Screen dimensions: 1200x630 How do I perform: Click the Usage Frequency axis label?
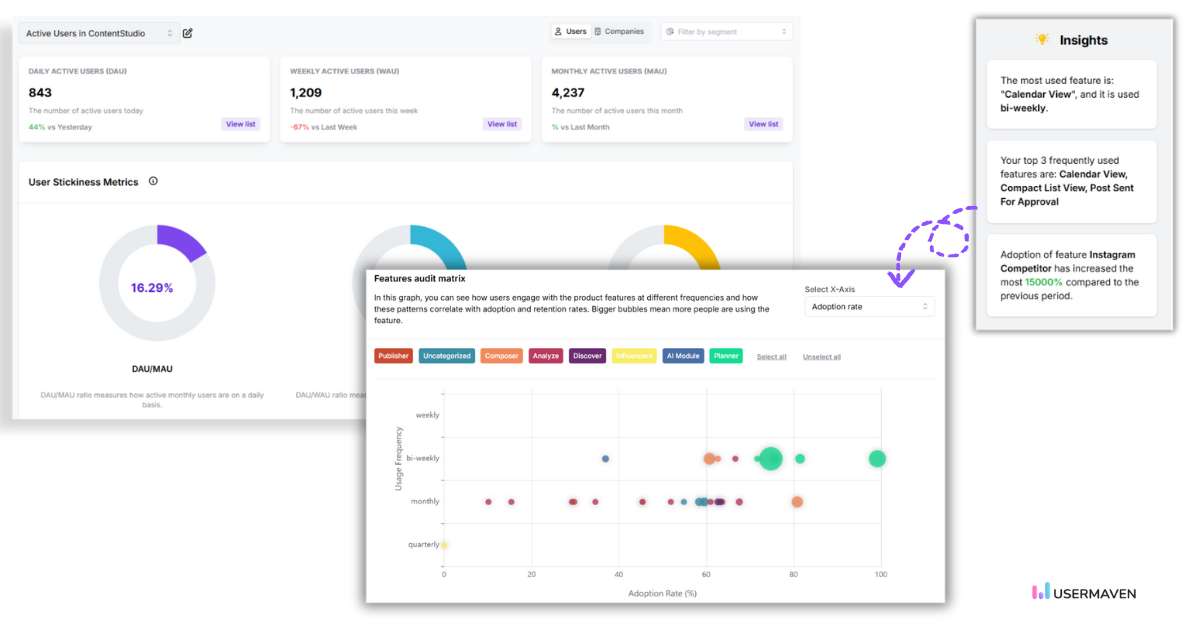398,458
